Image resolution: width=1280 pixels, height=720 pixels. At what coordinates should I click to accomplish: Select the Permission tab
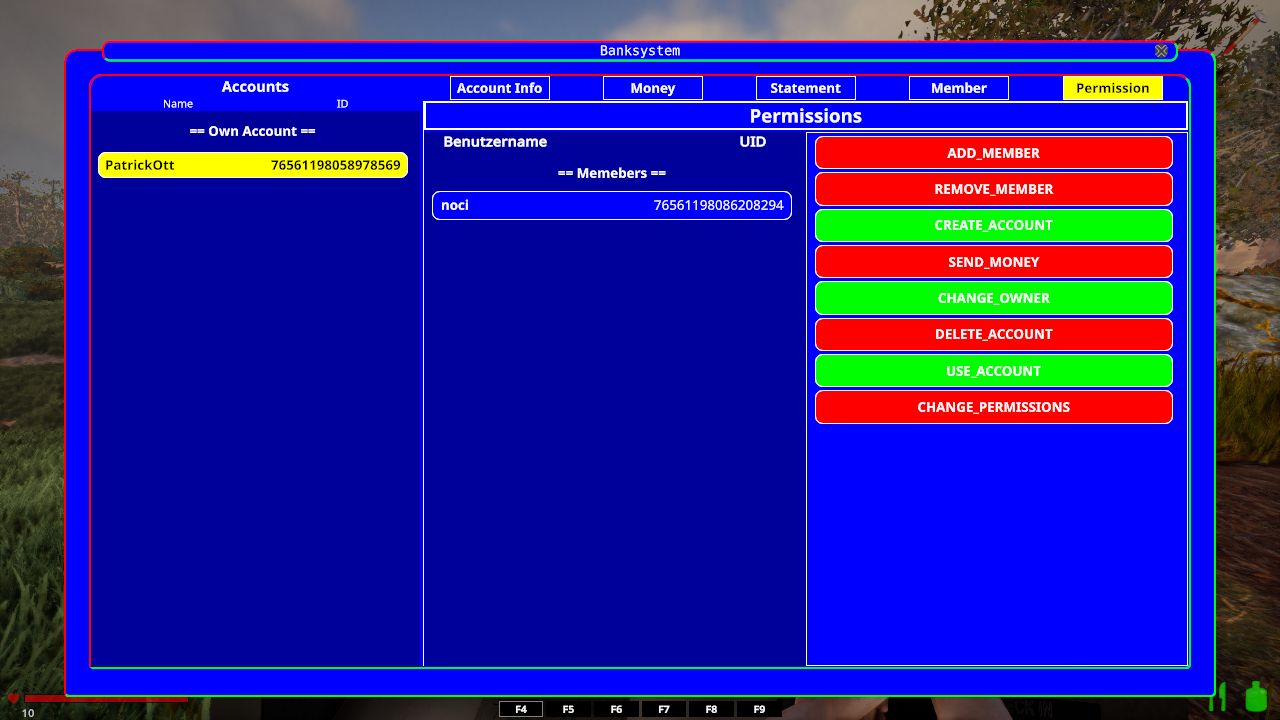pos(1112,88)
